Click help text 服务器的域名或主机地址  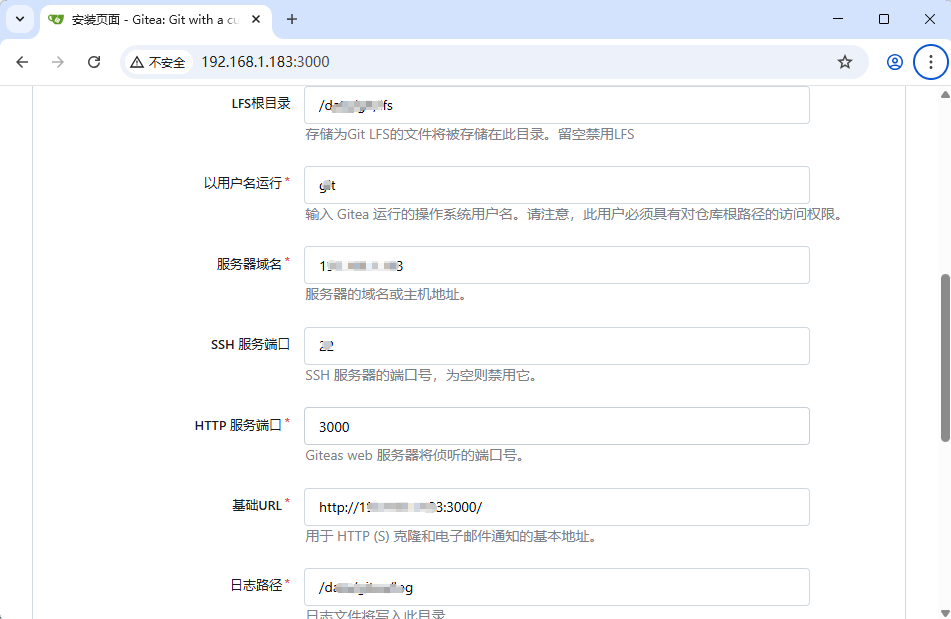386,295
